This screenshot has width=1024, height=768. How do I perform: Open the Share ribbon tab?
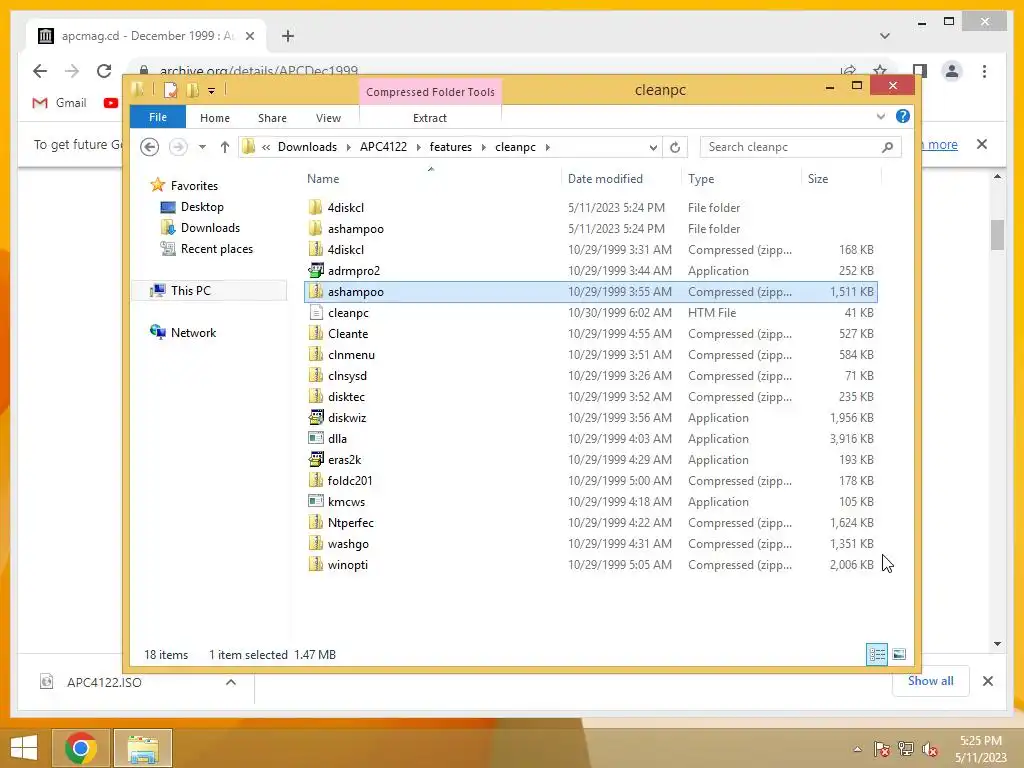click(272, 118)
